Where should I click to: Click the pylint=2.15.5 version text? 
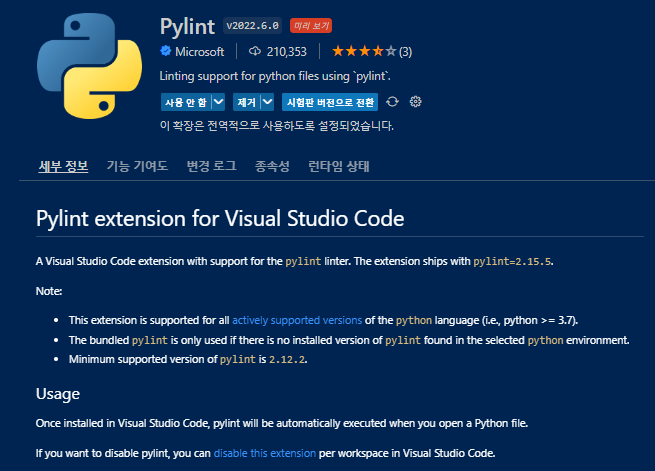pos(512,262)
